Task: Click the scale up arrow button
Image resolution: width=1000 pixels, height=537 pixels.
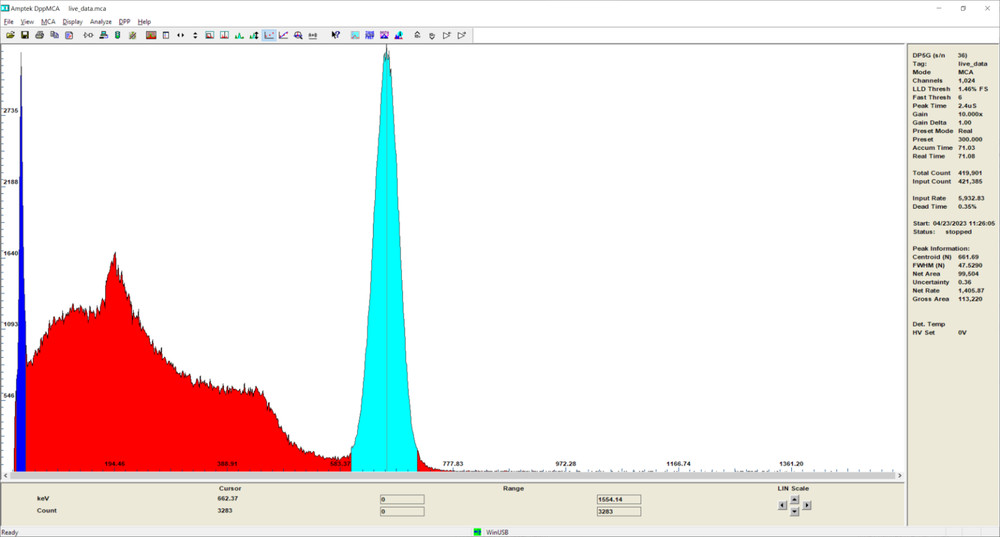Action: pyautogui.click(x=794, y=499)
